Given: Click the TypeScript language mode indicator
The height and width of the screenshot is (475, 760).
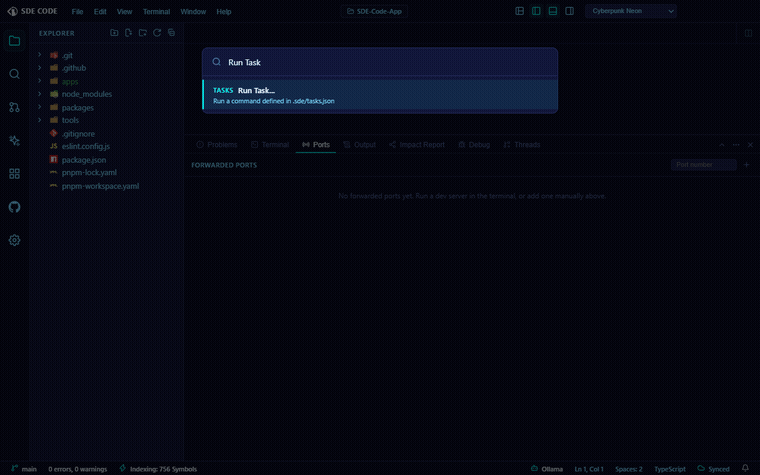Looking at the screenshot, I should [x=670, y=469].
